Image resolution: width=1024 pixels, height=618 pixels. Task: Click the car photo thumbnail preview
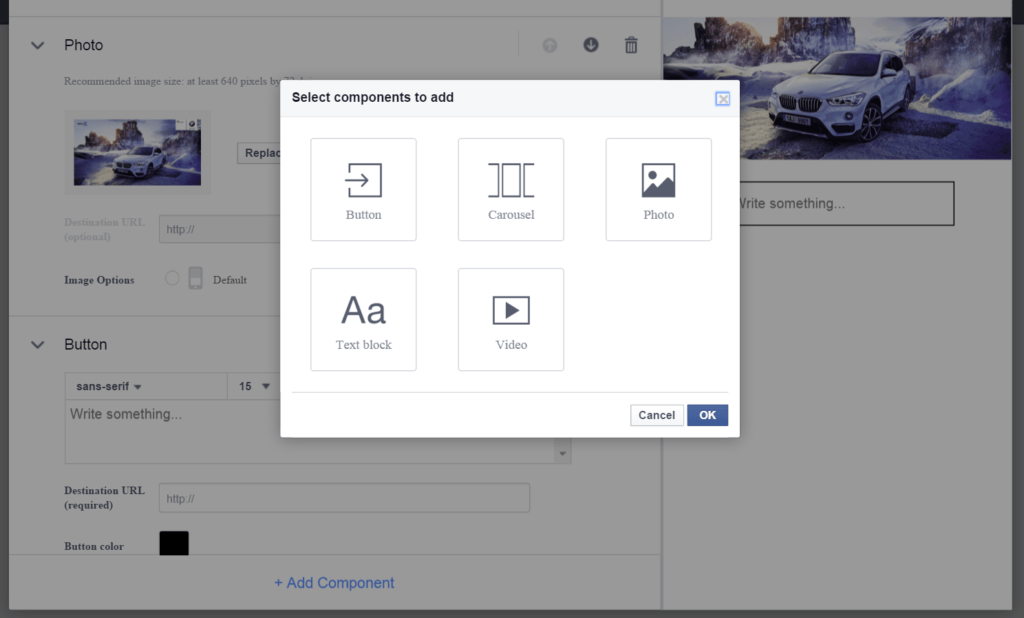137,151
